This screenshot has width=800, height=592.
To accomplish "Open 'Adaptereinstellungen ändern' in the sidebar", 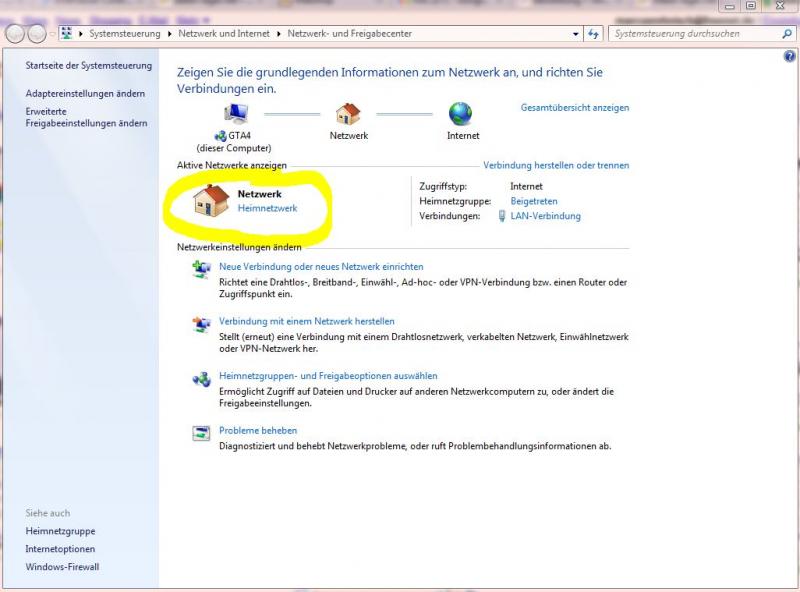I will (85, 93).
